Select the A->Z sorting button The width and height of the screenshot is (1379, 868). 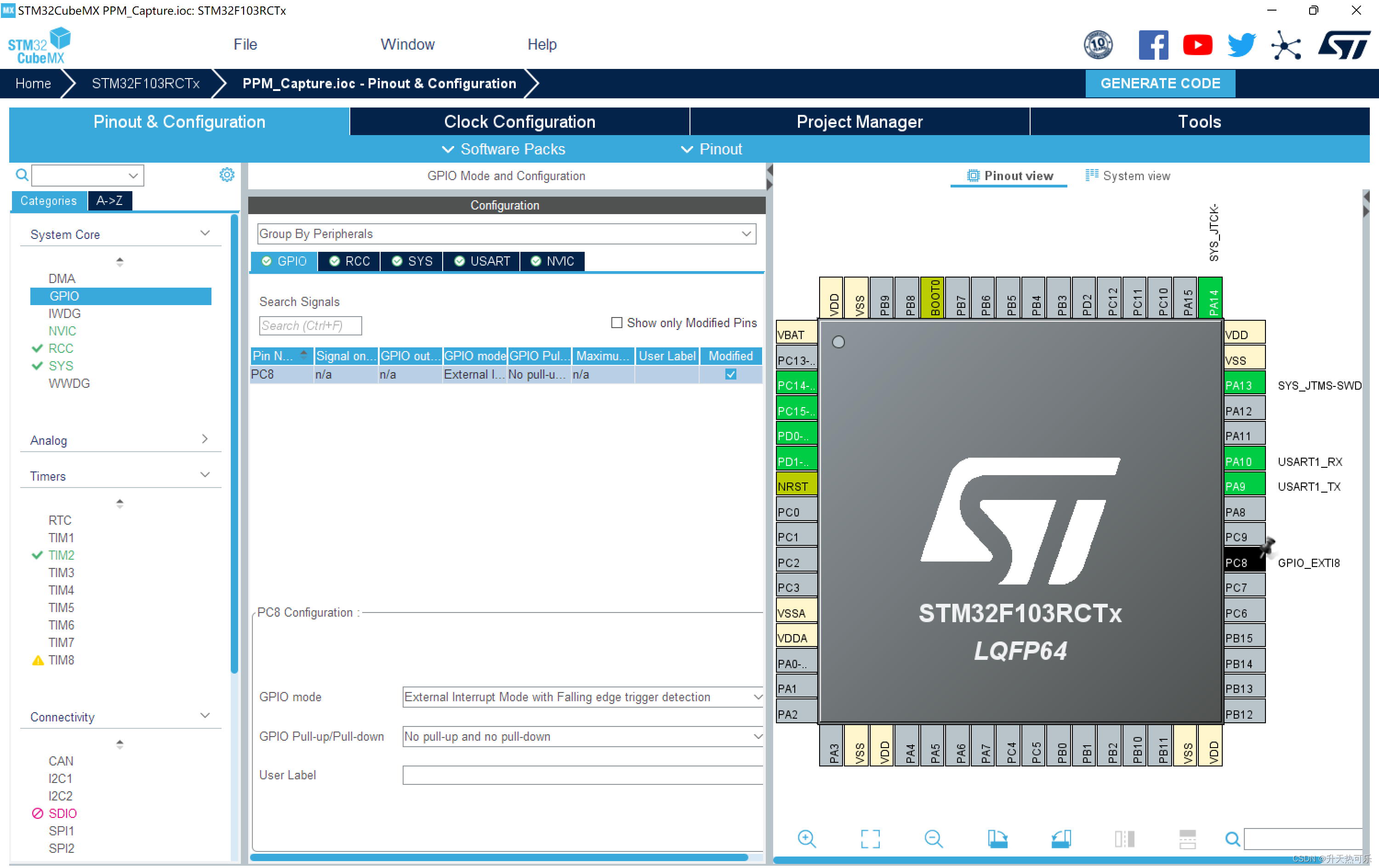tap(109, 200)
